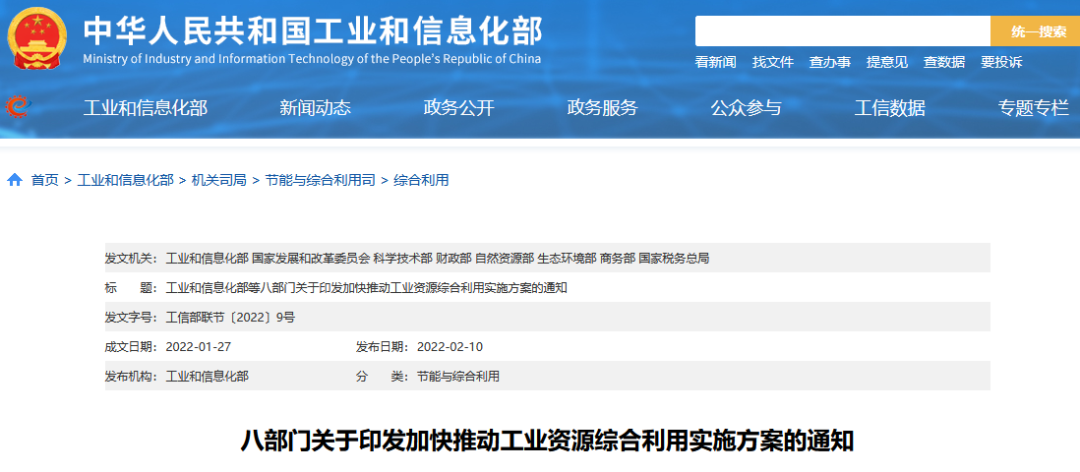
Task: Click 发布机构 value 工业和信息化部
Action: pos(207,376)
